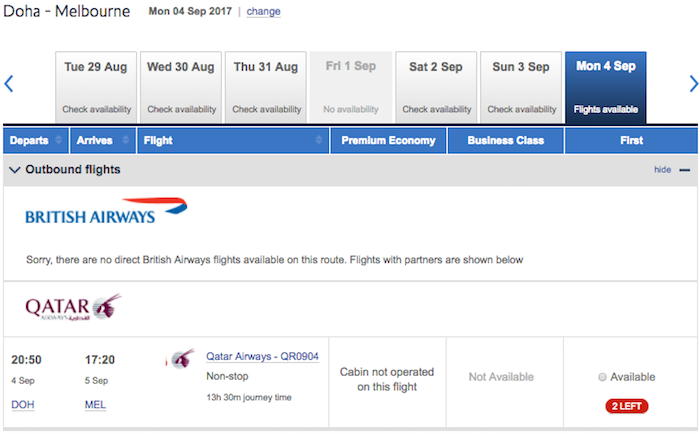Sort by Flight column arrows
Viewport: 700px width, 434px height.
click(x=319, y=140)
